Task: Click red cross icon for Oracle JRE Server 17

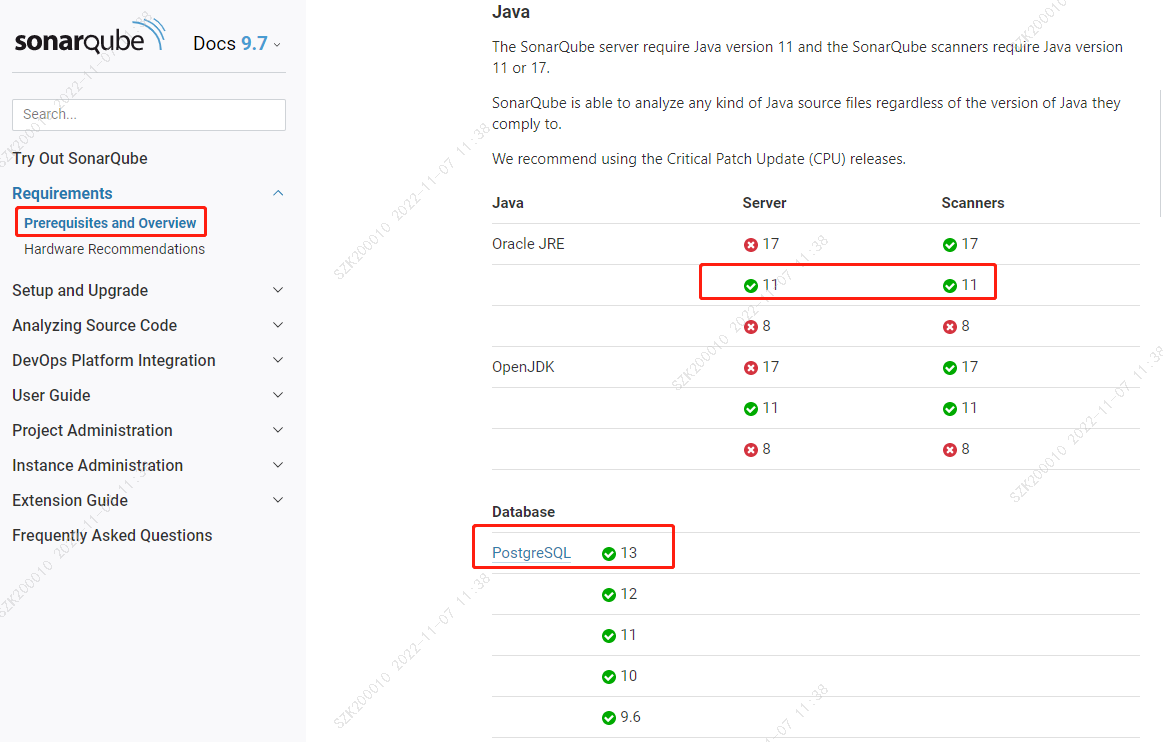Action: coord(751,245)
